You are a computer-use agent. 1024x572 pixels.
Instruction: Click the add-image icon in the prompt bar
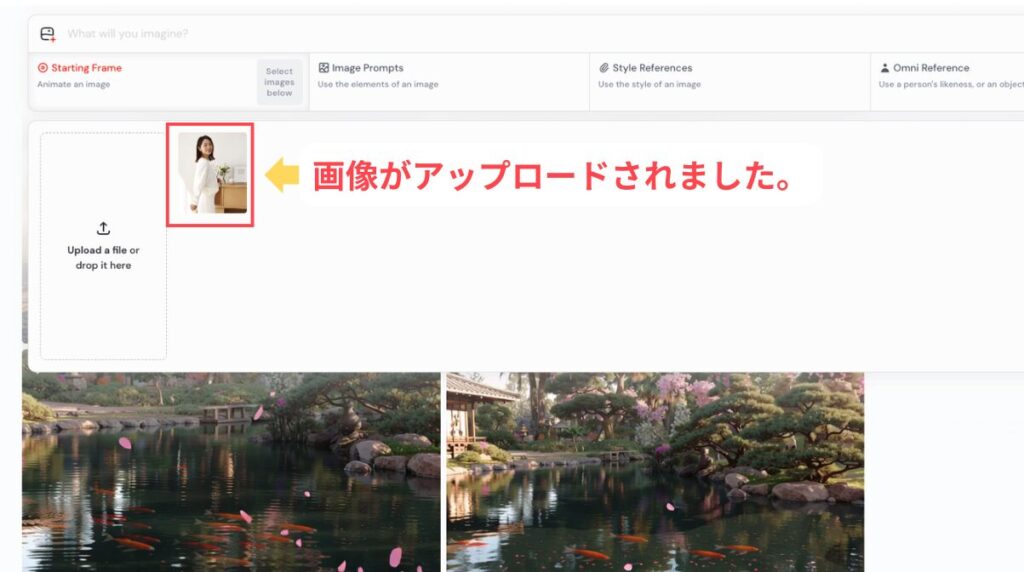[48, 35]
